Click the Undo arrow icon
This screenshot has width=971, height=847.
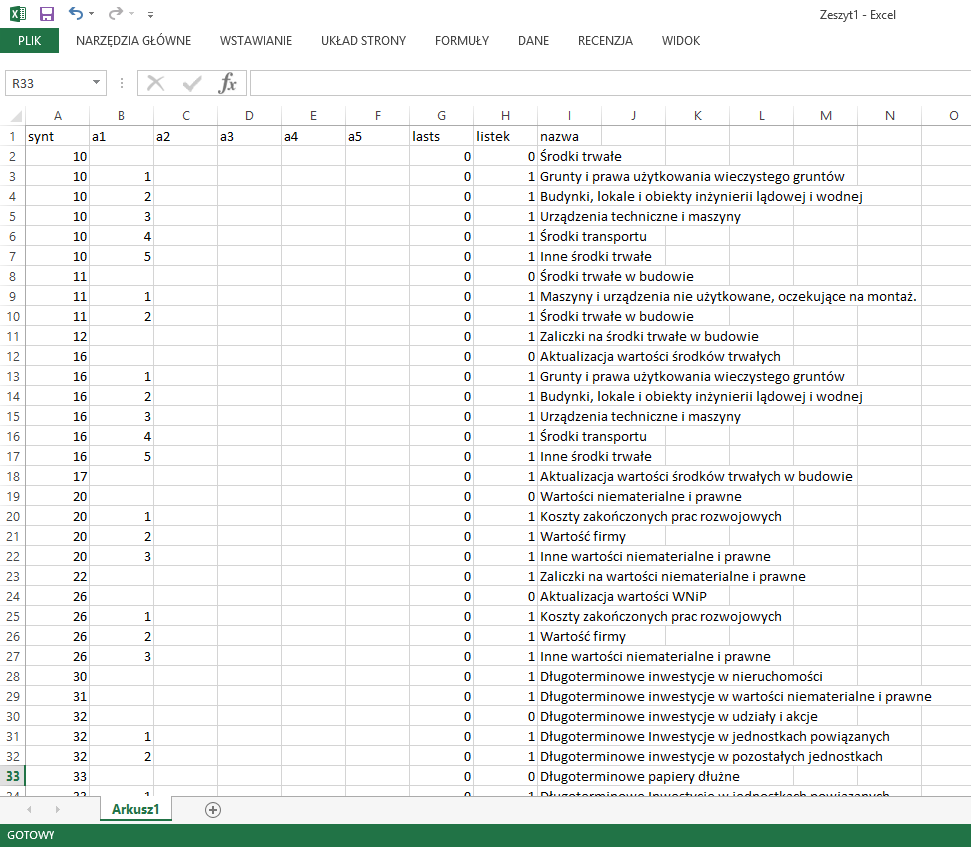tap(76, 14)
